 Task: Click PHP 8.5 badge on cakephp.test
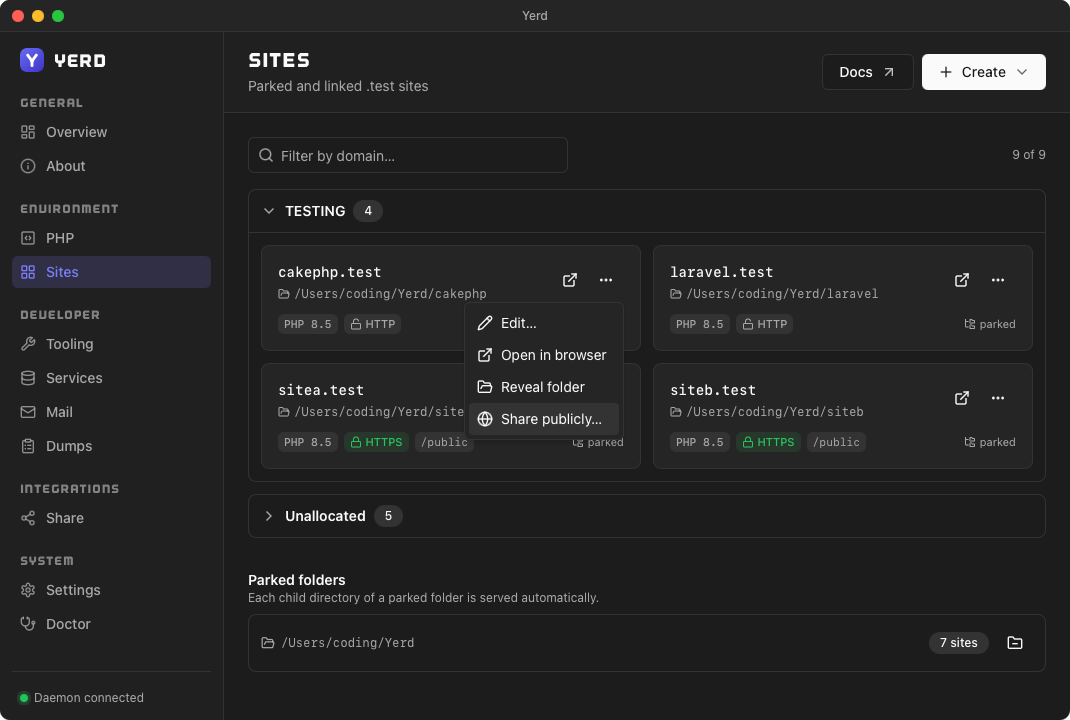(308, 324)
